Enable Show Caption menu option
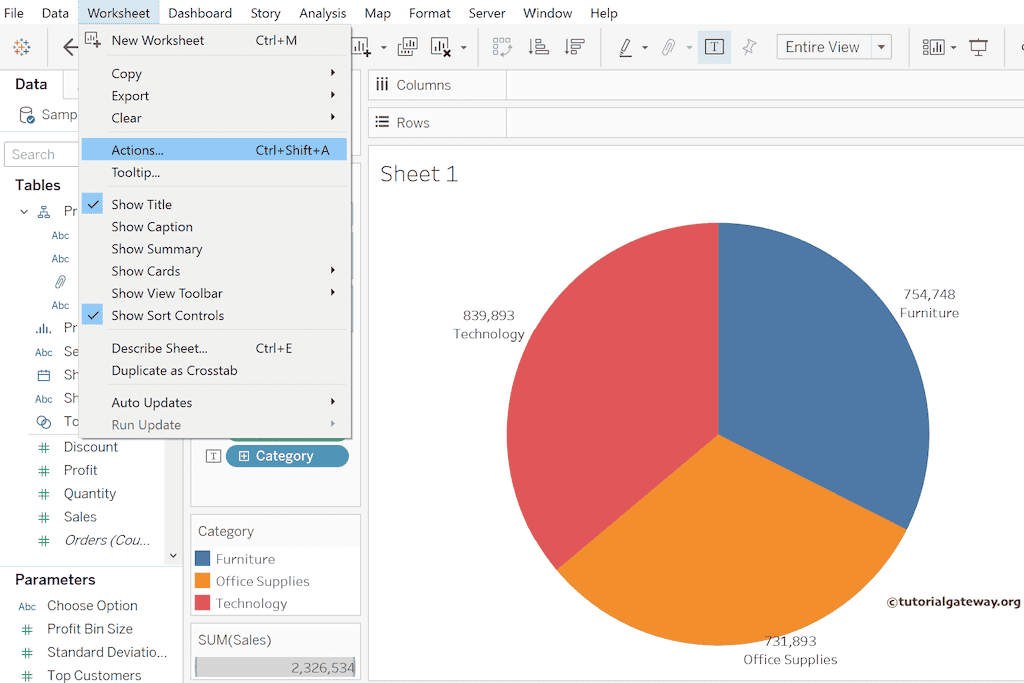This screenshot has height=683, width=1024. (x=152, y=227)
